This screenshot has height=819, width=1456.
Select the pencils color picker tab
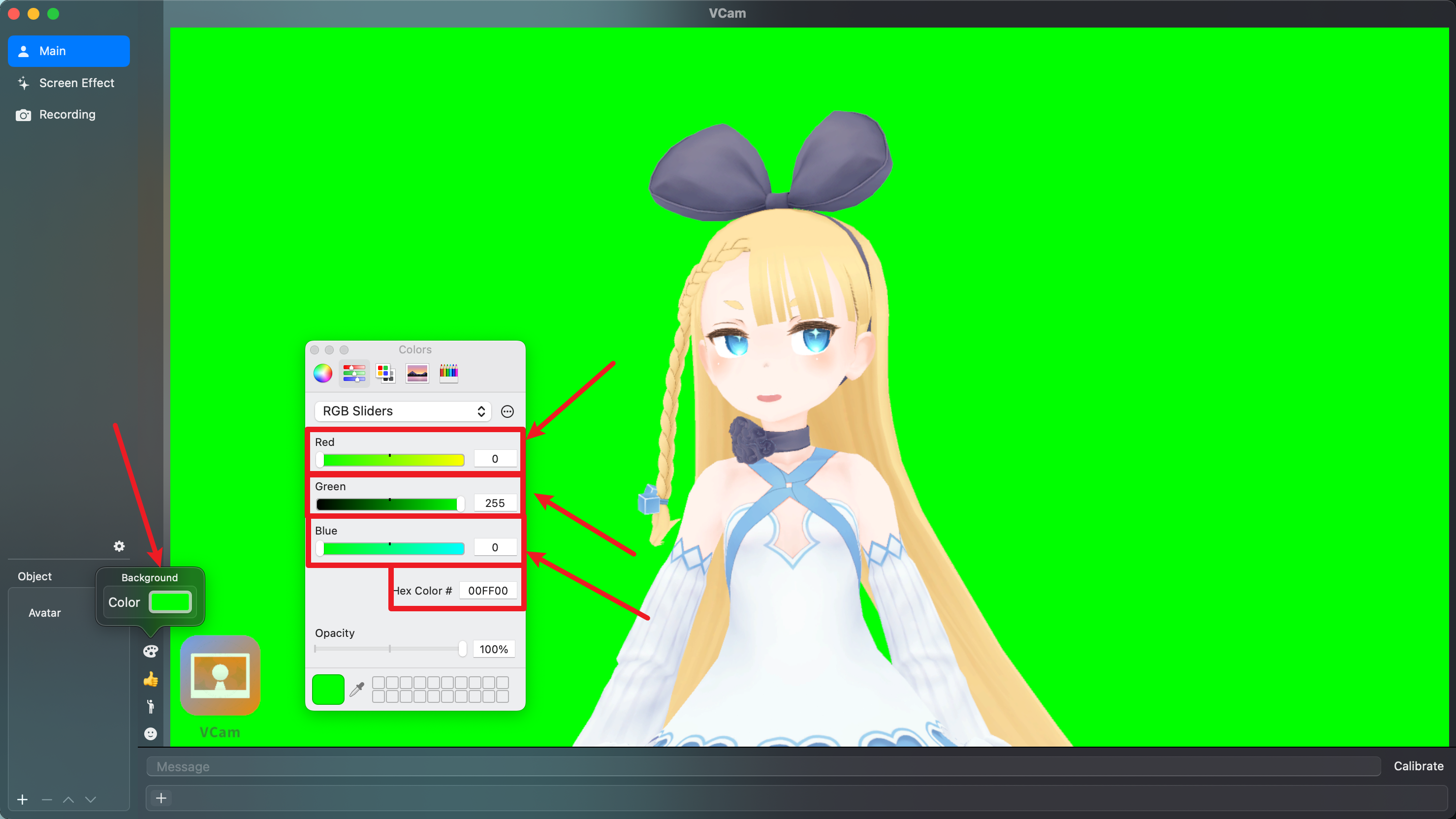pos(449,373)
